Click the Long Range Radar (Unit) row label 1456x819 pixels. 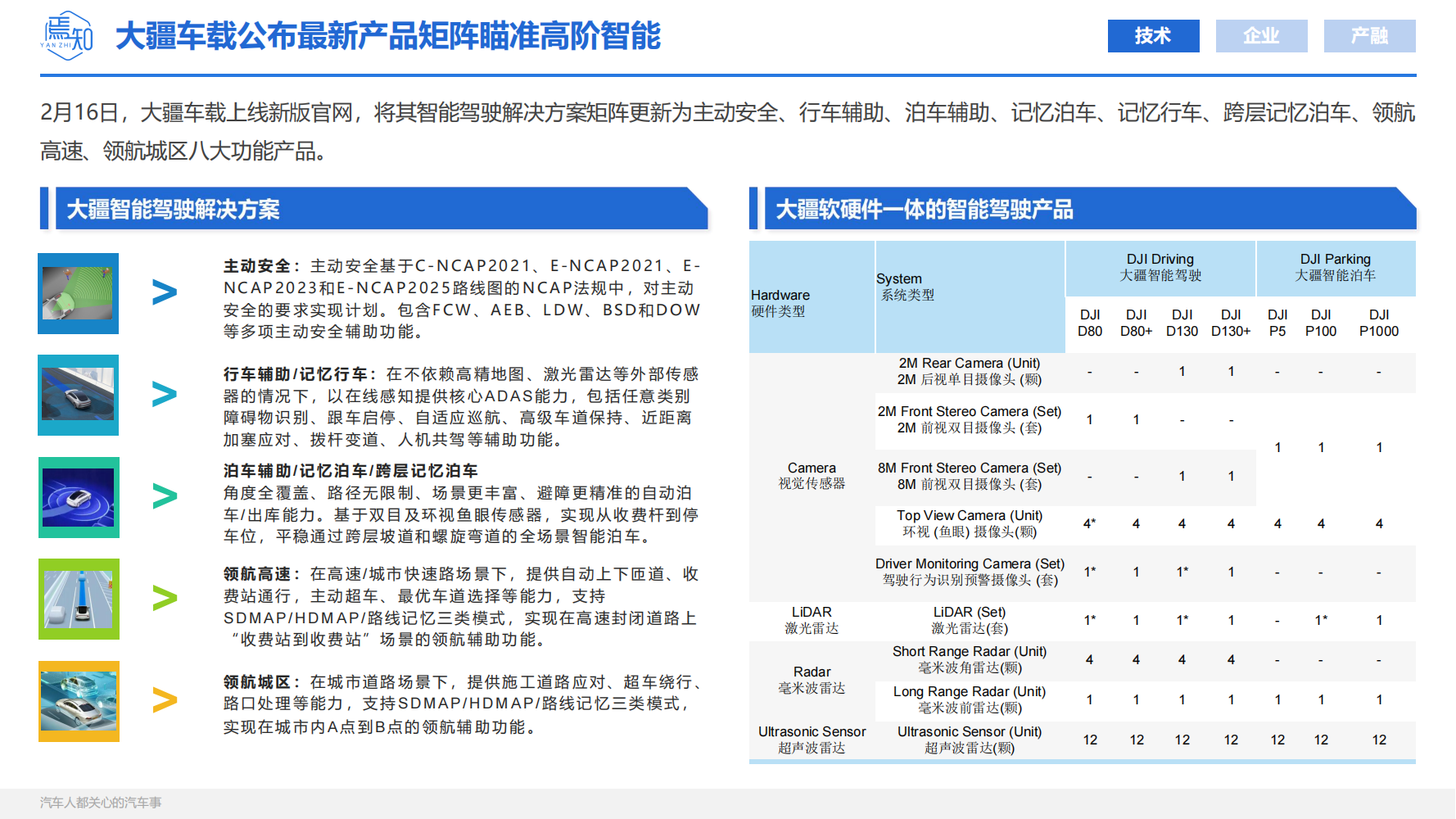point(970,699)
